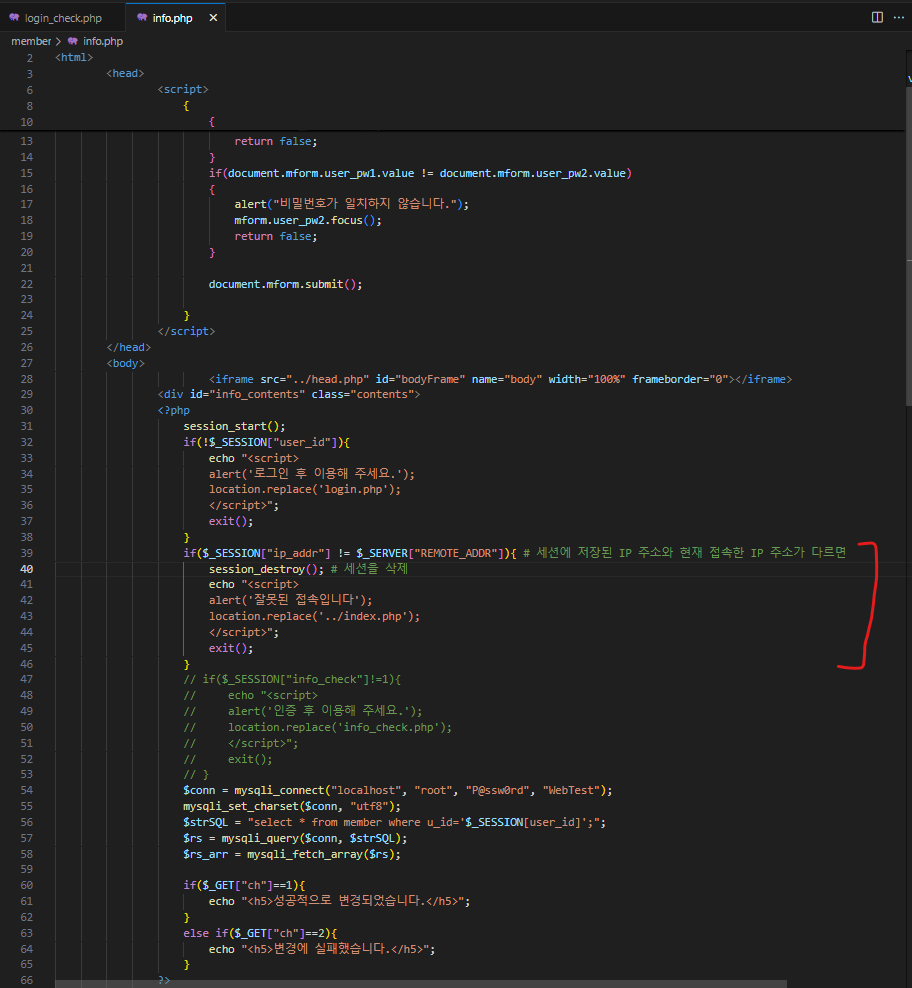Click the if(!$_SESSION["user_id"]) line
Image resolution: width=912 pixels, height=988 pixels.
[266, 442]
